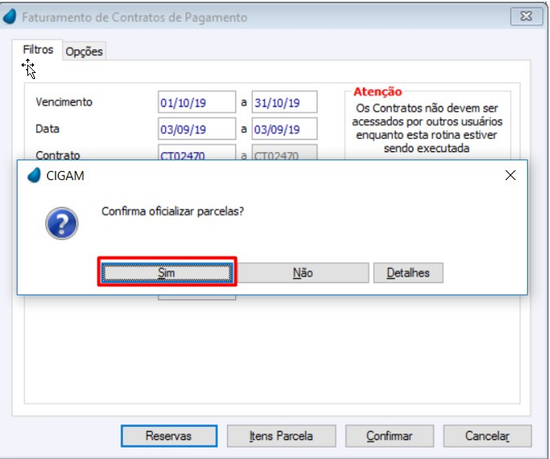Click the Reservas button
Screen dimensions: 550x459
click(169, 436)
